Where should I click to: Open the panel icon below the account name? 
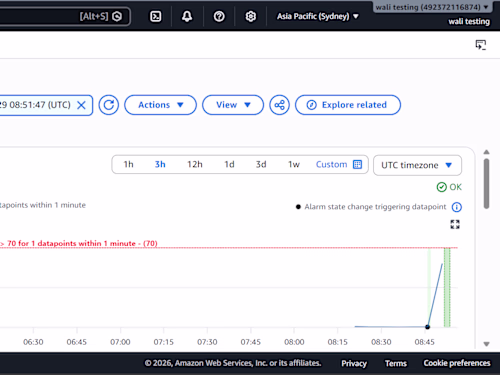click(x=481, y=45)
